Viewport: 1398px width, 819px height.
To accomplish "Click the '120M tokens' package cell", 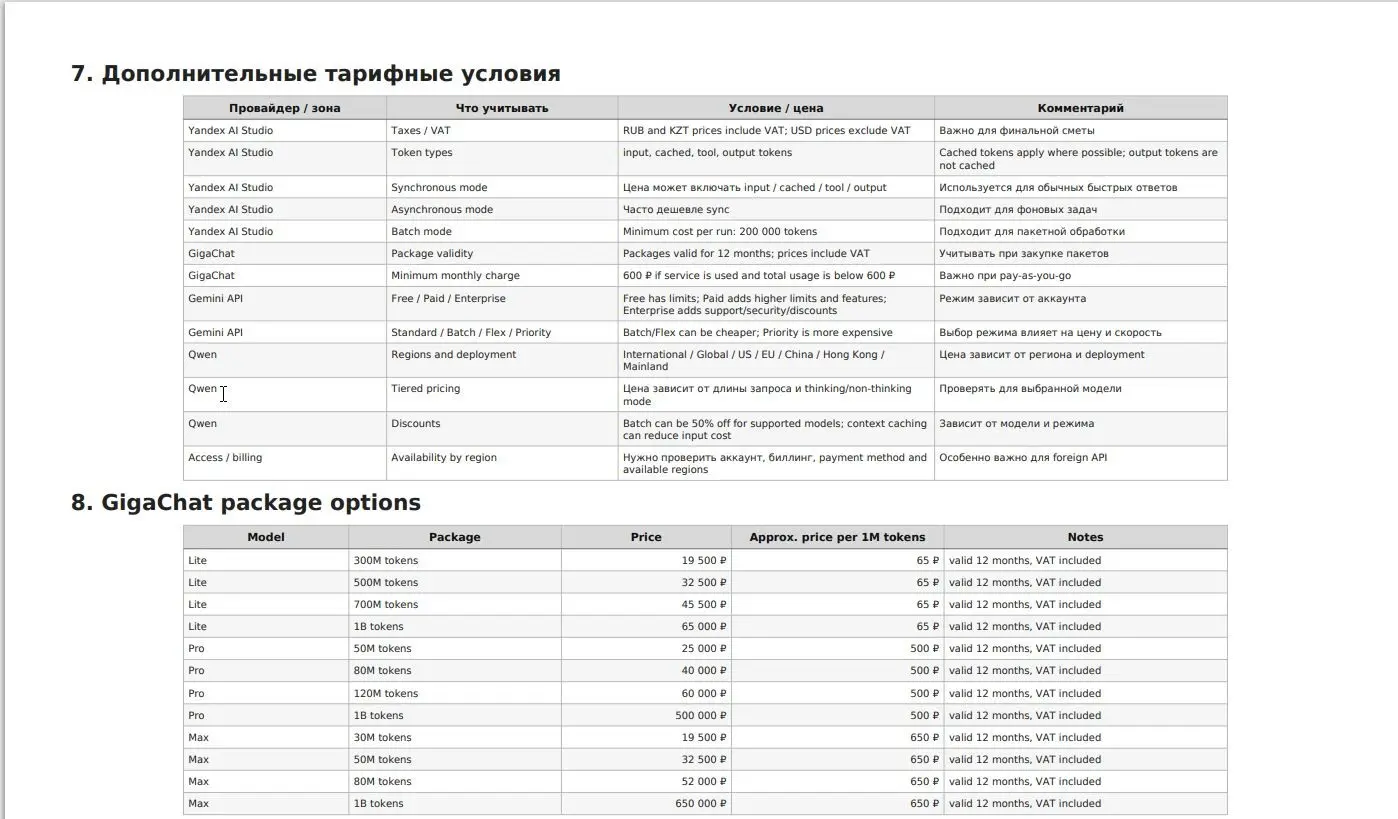I will pyautogui.click(x=455, y=694).
